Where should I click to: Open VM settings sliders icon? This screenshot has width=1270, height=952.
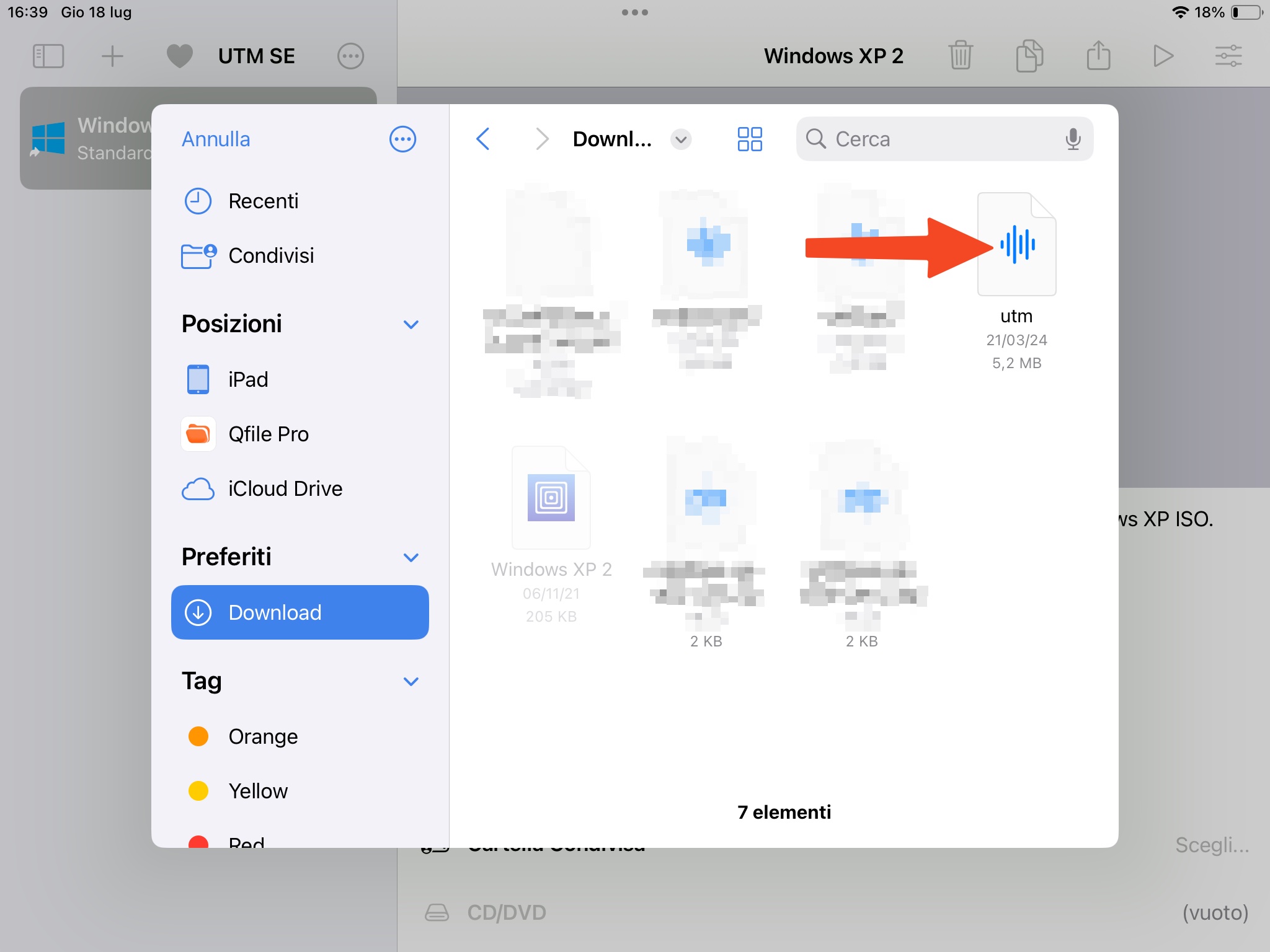[1228, 56]
